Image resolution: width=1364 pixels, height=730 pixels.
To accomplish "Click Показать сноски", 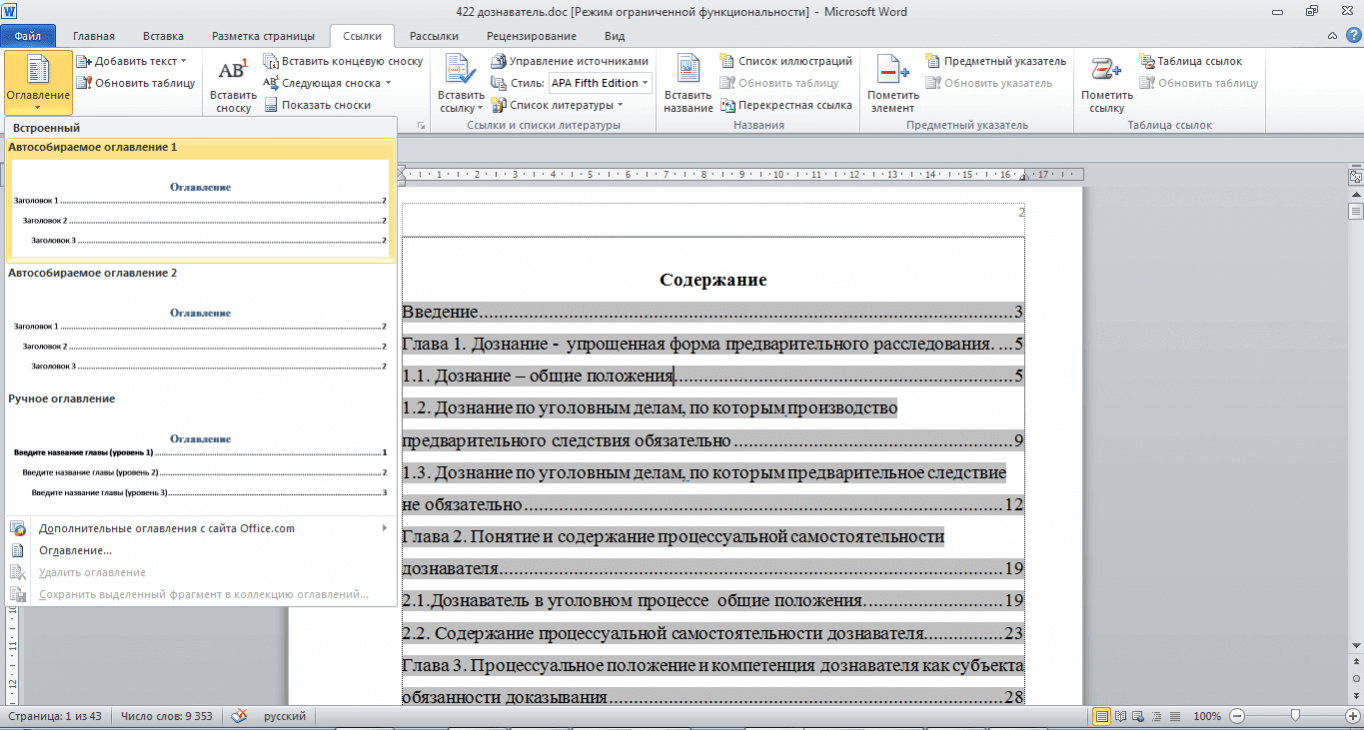I will 317,105.
